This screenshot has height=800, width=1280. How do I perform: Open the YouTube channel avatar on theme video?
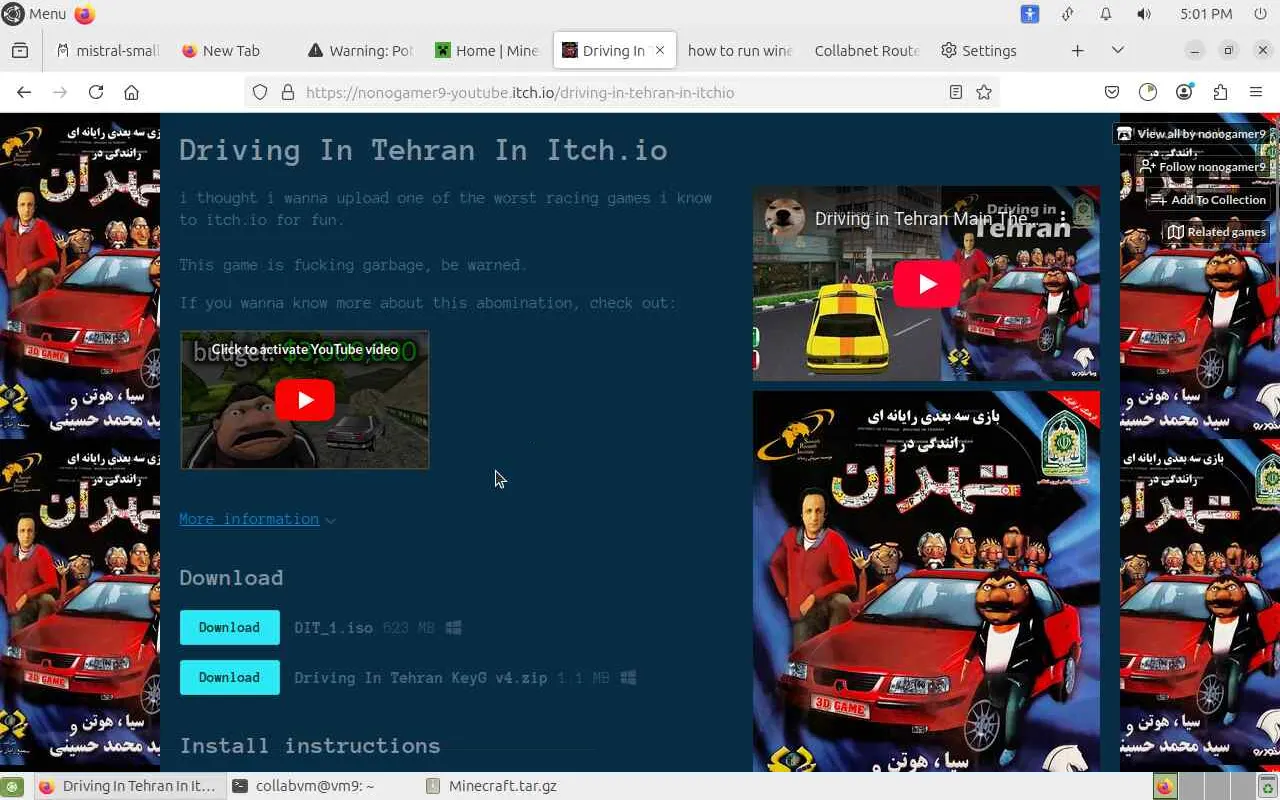click(785, 218)
